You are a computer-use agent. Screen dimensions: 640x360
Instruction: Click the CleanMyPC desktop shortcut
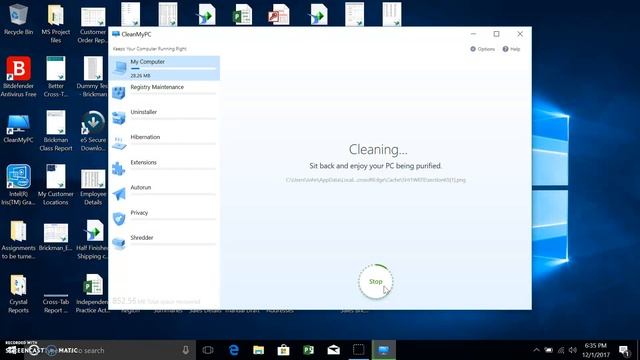tap(18, 129)
